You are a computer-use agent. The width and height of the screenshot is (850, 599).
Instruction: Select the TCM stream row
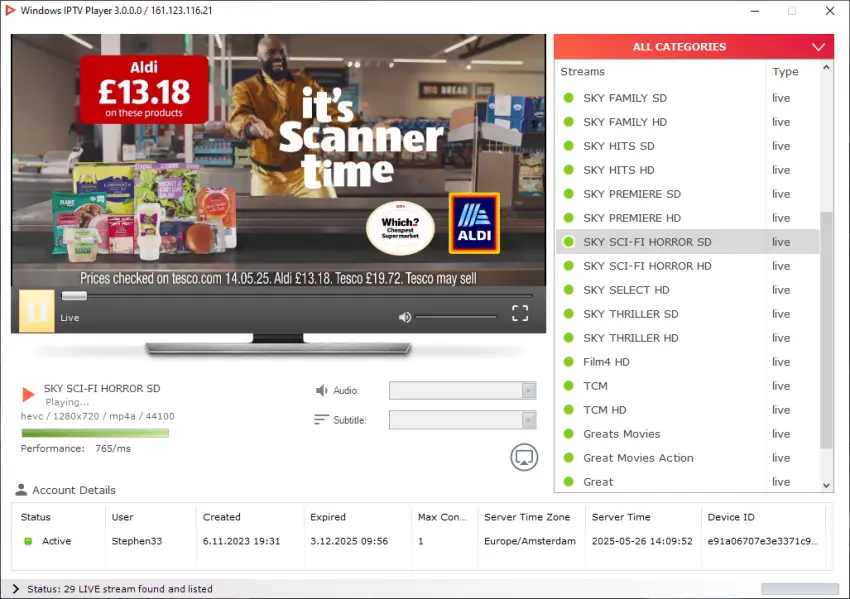[687, 386]
